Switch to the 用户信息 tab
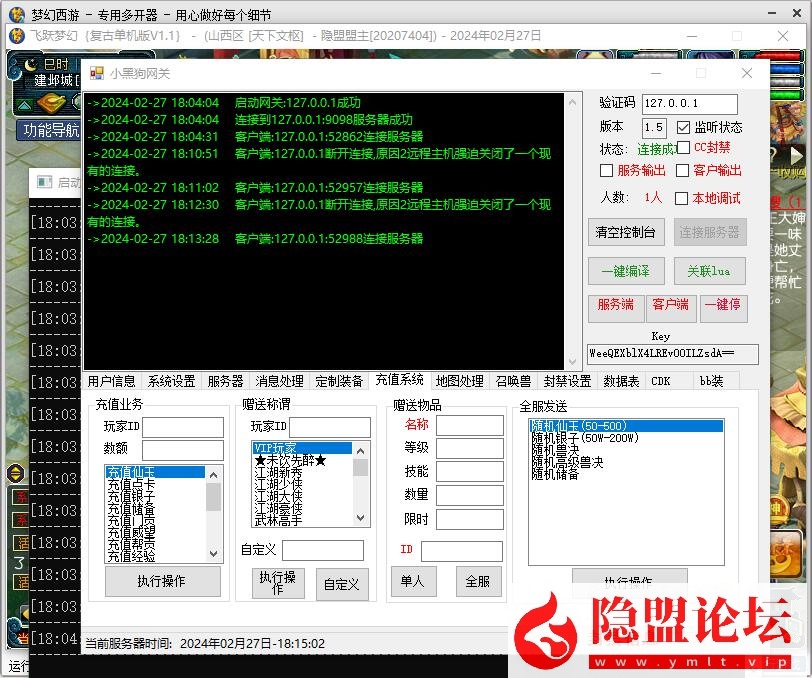The height and width of the screenshot is (678, 812). click(111, 381)
